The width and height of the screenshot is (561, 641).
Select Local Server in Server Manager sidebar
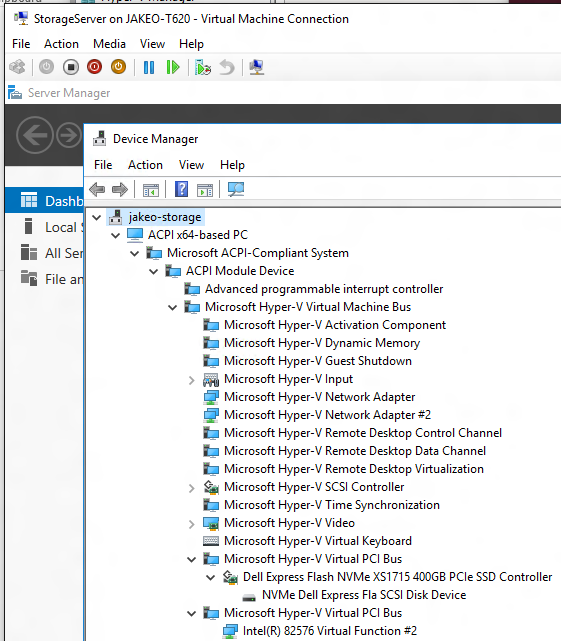point(45,227)
